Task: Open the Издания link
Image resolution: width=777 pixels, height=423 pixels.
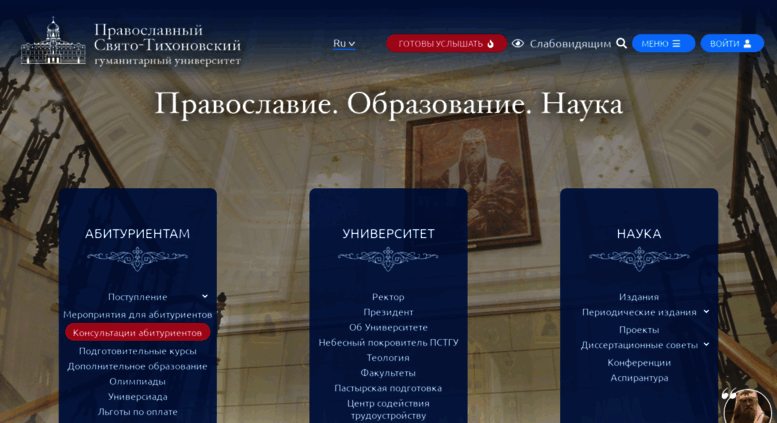Action: click(639, 297)
